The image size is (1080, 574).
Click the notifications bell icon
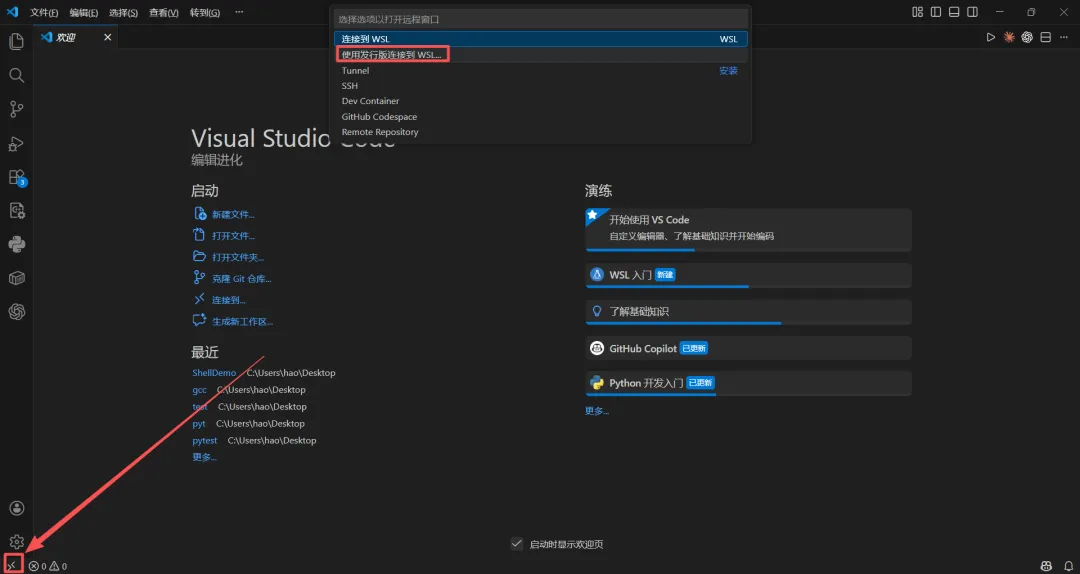pyautogui.click(x=1068, y=566)
